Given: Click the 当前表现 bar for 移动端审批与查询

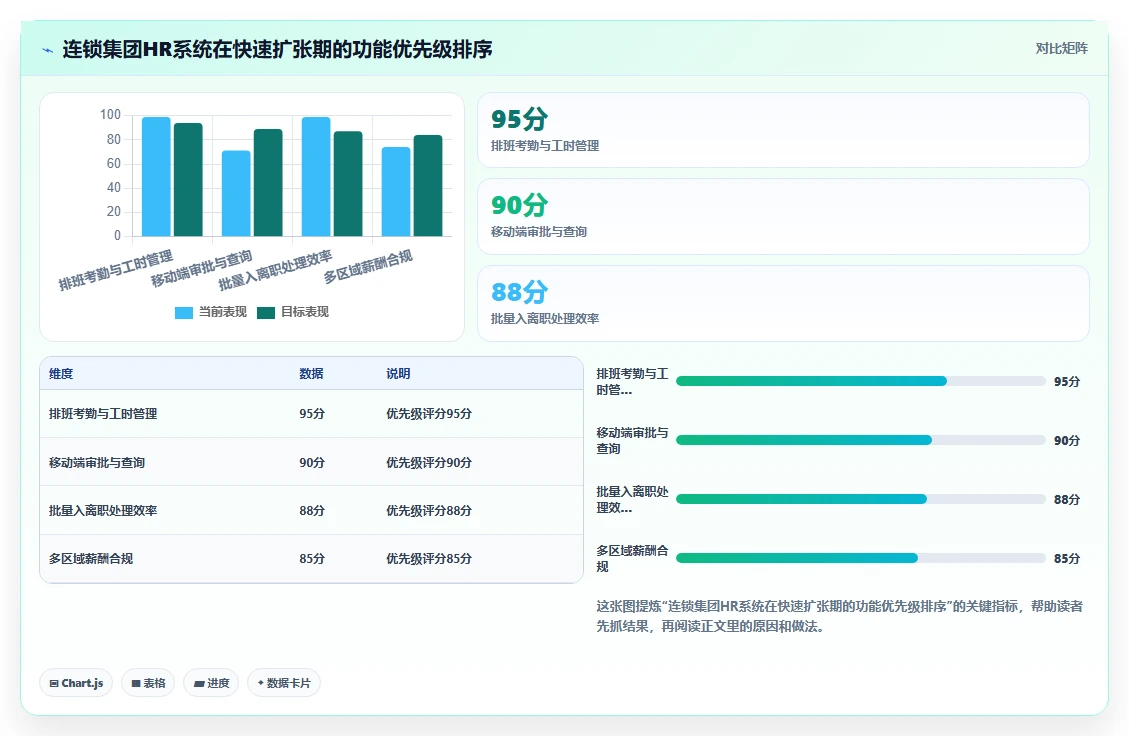Looking at the screenshot, I should [236, 193].
